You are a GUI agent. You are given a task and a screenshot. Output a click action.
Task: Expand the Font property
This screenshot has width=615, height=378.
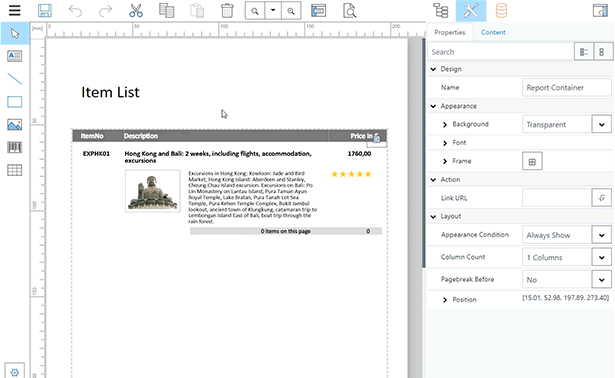tap(445, 143)
